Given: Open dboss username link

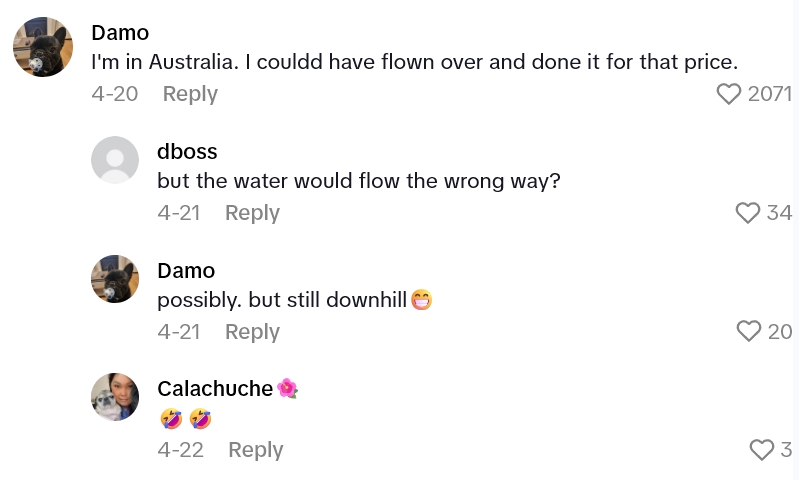Looking at the screenshot, I should tap(187, 152).
